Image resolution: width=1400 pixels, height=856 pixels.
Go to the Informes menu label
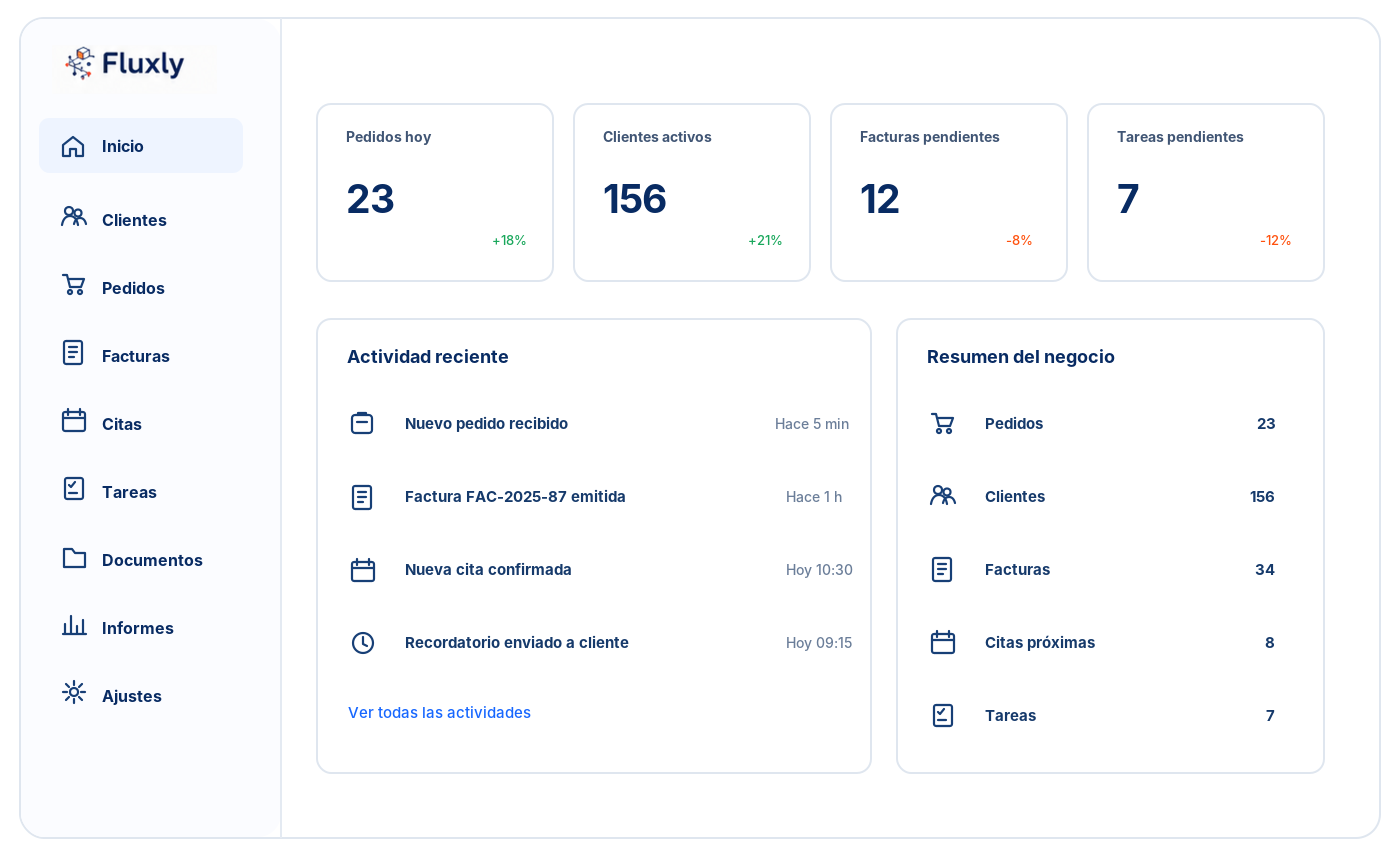click(138, 628)
